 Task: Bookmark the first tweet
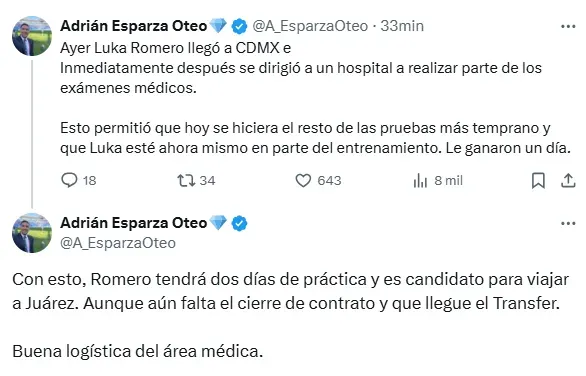(538, 181)
